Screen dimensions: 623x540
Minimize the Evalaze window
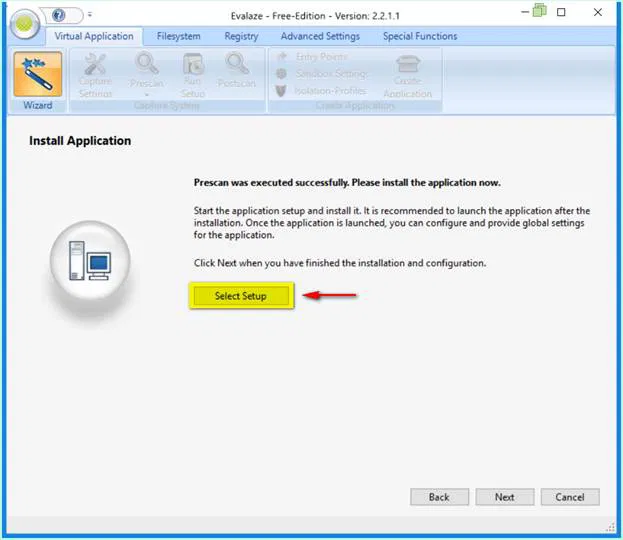pos(525,12)
